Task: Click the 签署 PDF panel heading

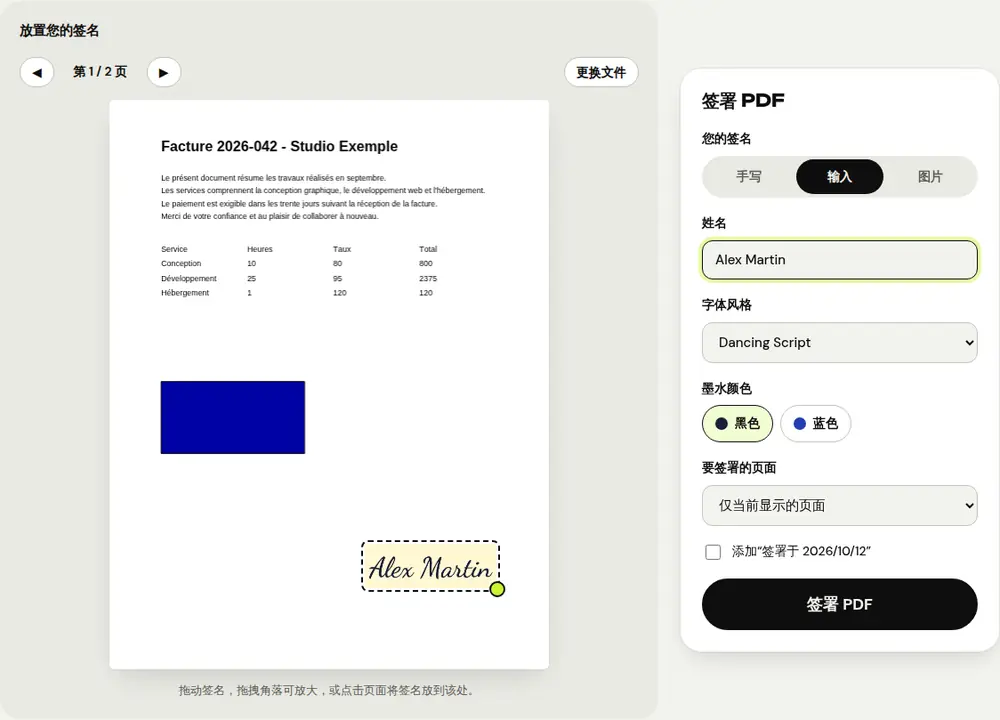Action: (743, 101)
